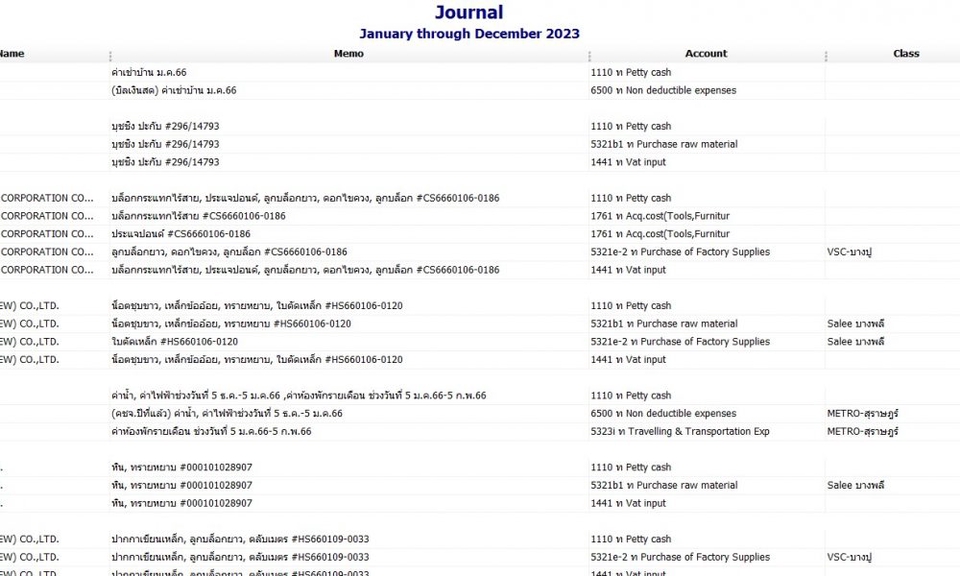The width and height of the screenshot is (960, 576).
Task: Select 1441 Vat input for #CS6660106-0186
Action: pyautogui.click(x=628, y=270)
